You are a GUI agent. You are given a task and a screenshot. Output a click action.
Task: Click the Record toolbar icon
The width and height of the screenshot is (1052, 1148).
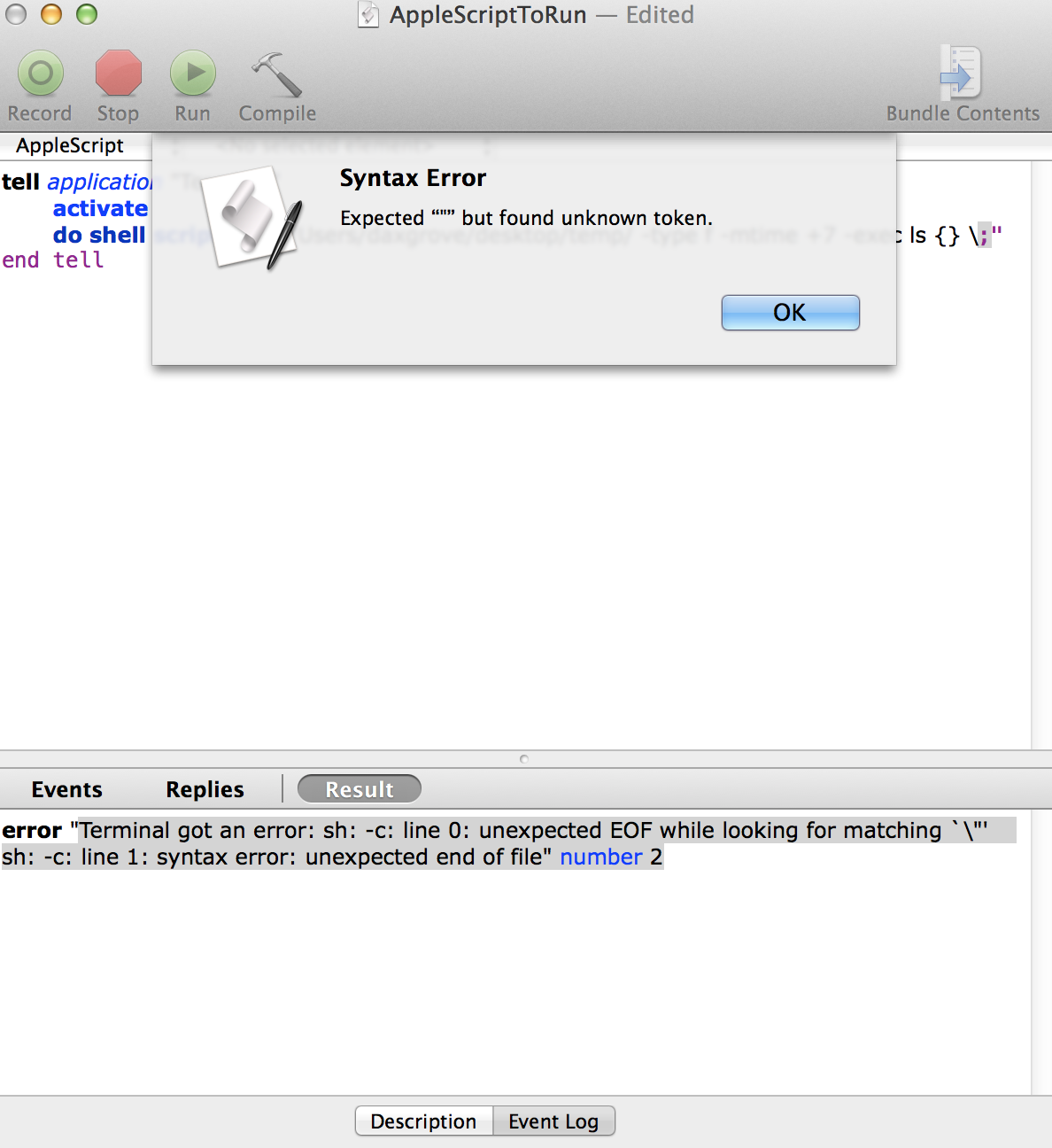pos(40,74)
